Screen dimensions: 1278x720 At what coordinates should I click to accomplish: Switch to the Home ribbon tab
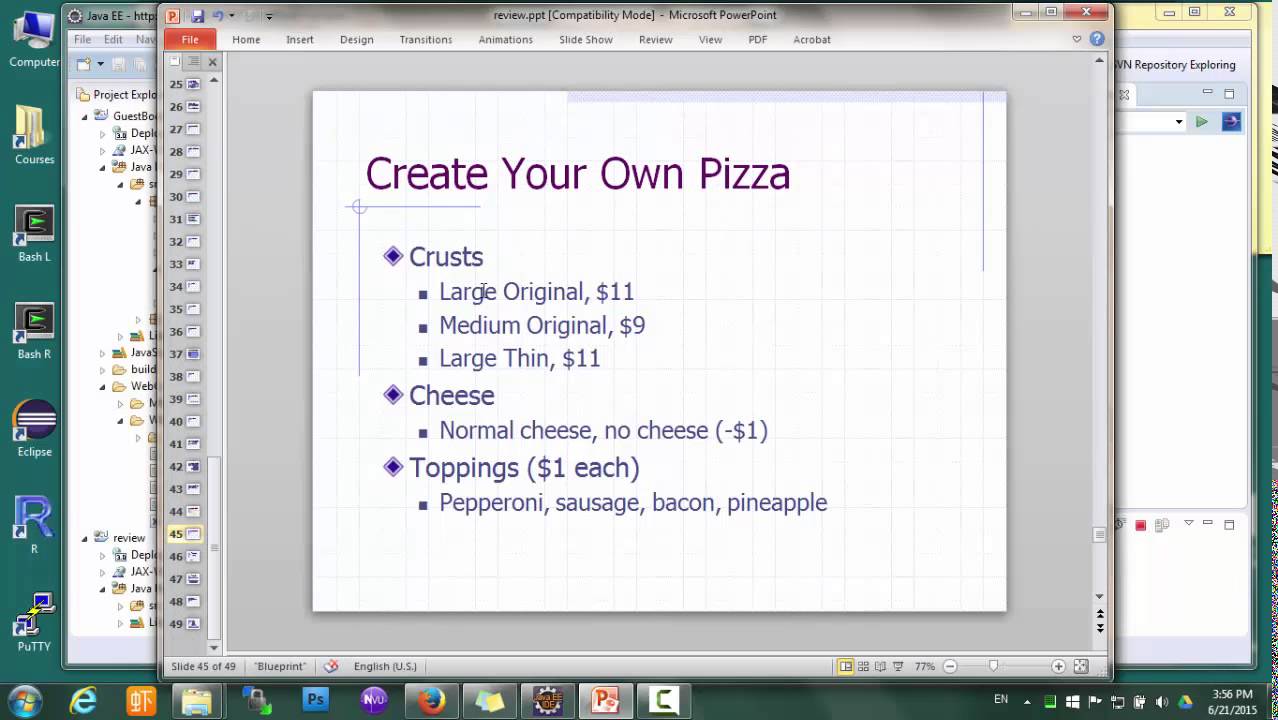coord(246,39)
